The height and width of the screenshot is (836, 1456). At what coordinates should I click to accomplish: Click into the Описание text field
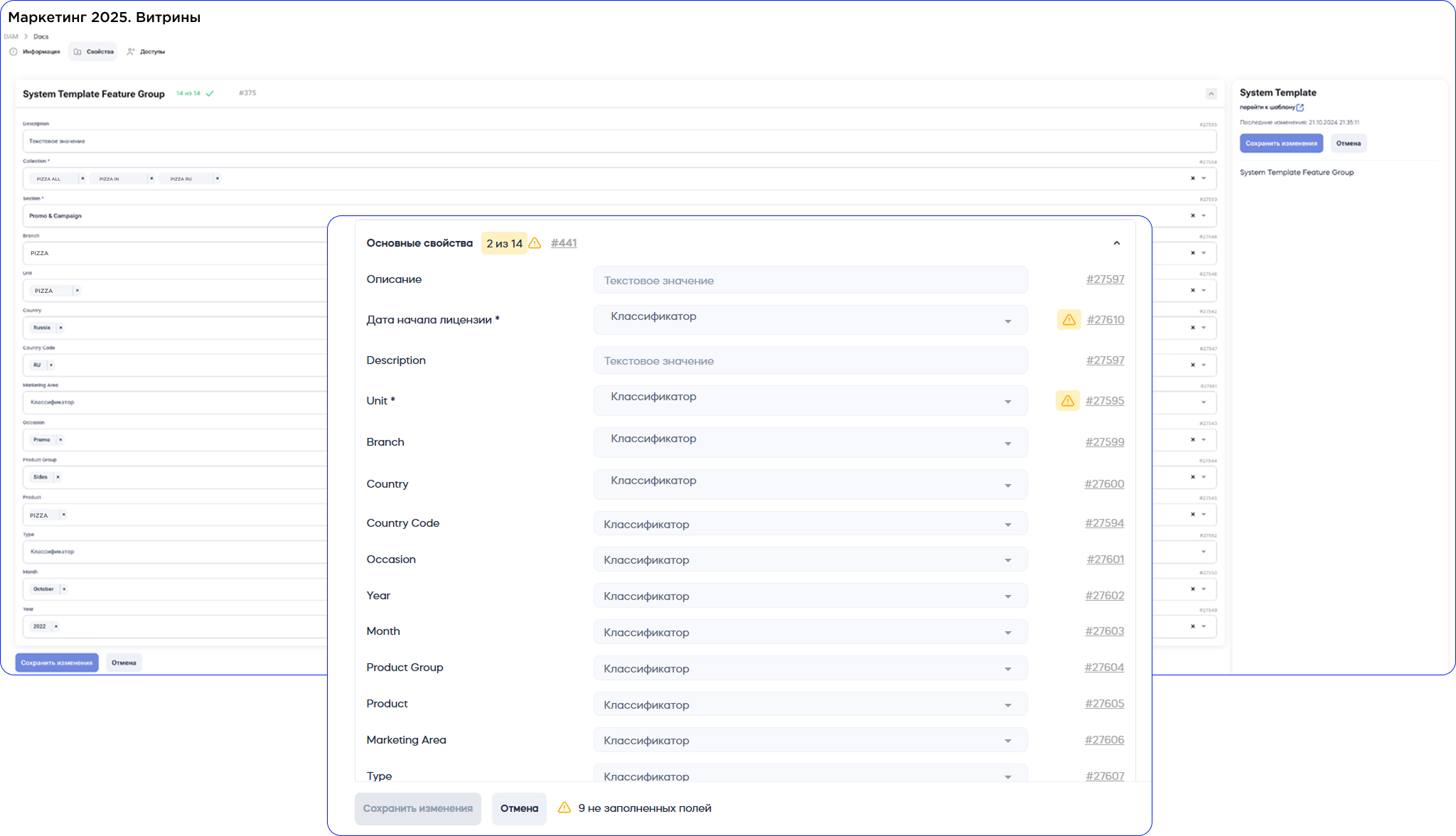[810, 280]
